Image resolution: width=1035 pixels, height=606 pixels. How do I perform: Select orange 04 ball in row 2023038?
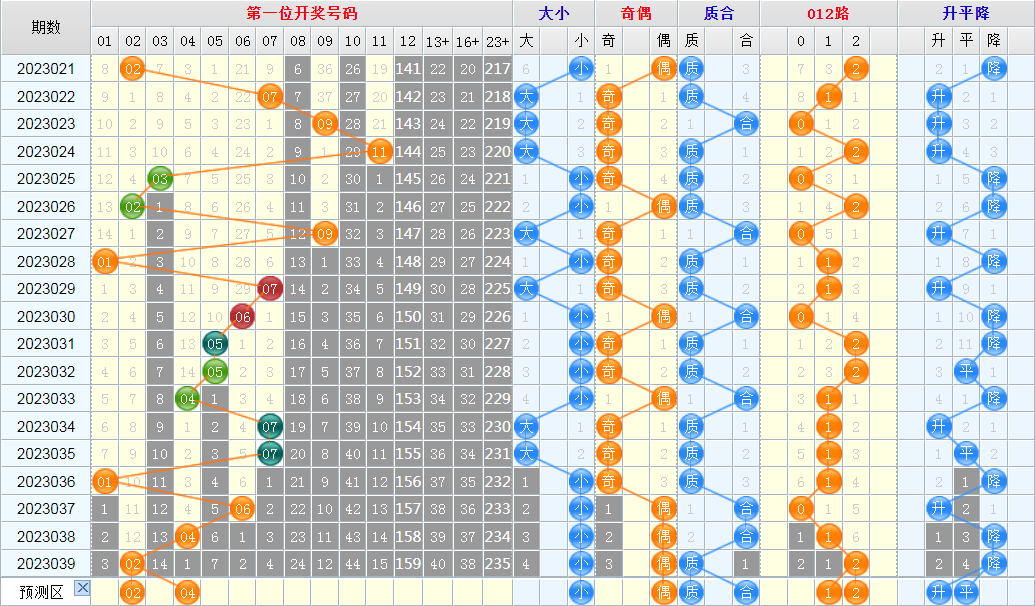(x=187, y=537)
